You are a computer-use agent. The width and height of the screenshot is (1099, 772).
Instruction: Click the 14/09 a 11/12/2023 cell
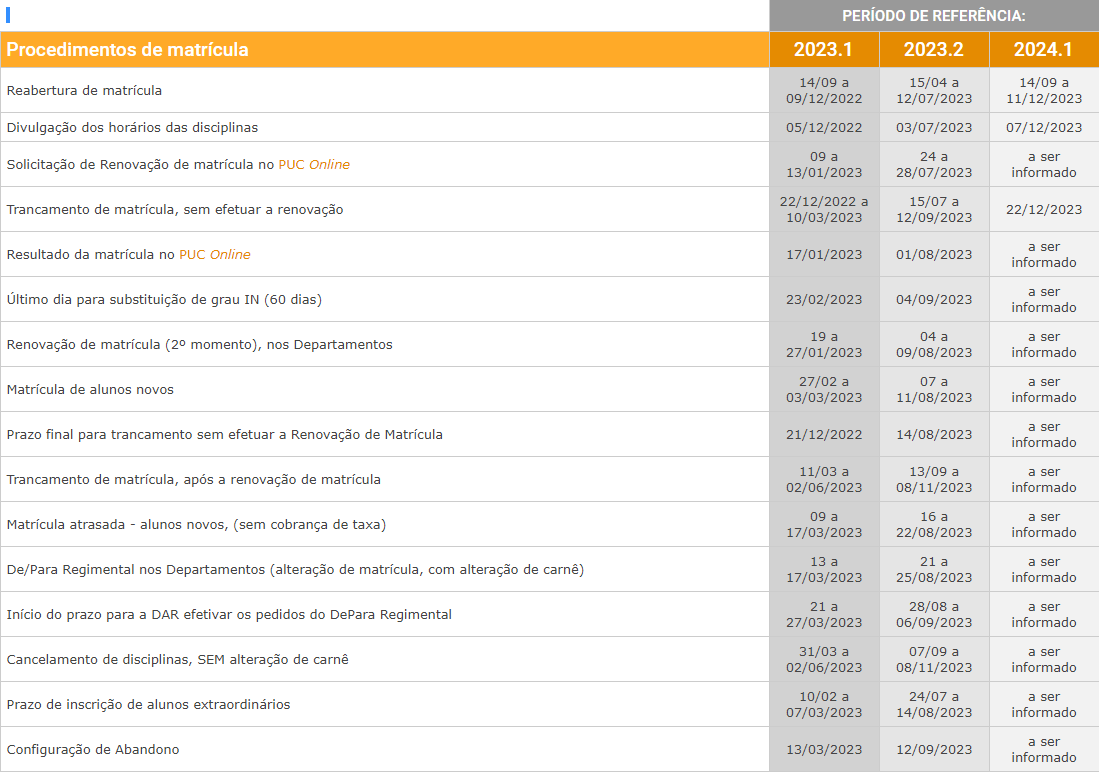pos(1044,90)
